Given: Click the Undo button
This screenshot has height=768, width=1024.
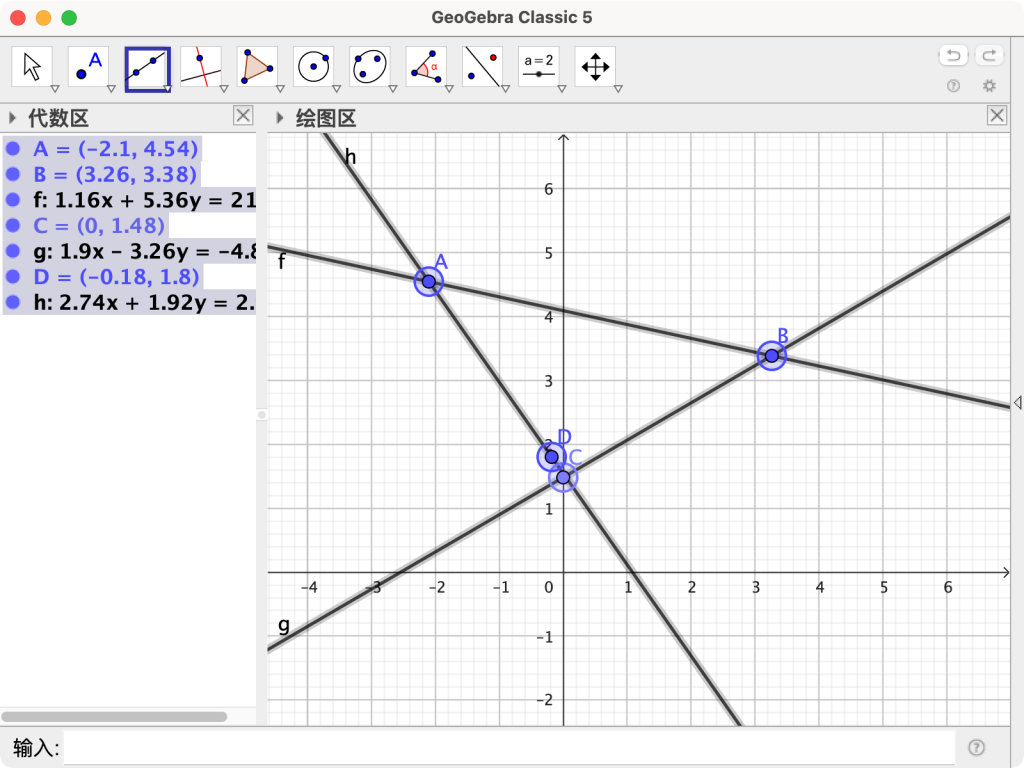Looking at the screenshot, I should (x=951, y=55).
